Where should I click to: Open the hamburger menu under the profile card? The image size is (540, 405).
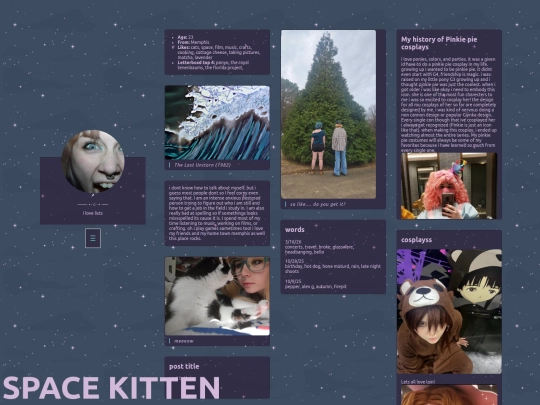(x=93, y=238)
